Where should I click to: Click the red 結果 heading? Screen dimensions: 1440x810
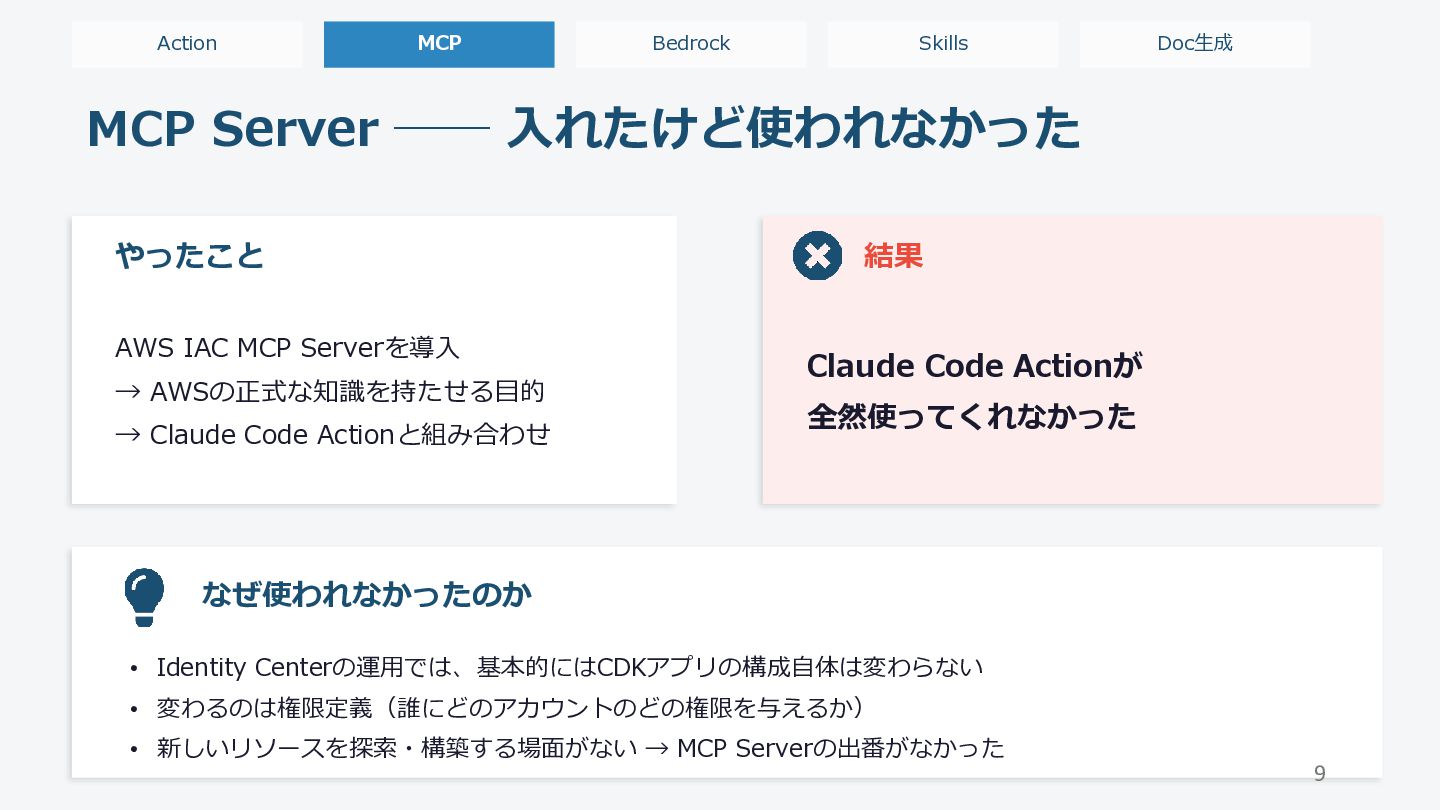(x=893, y=256)
